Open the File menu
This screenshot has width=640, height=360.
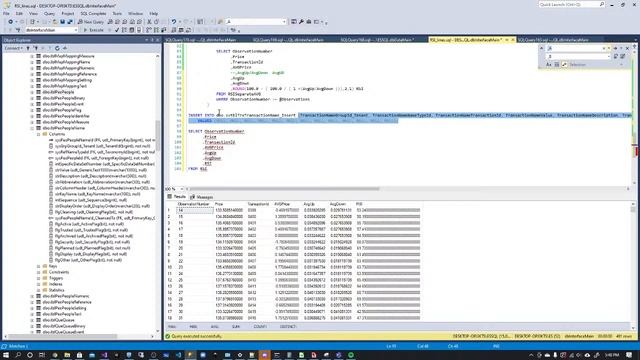pyautogui.click(x=7, y=13)
